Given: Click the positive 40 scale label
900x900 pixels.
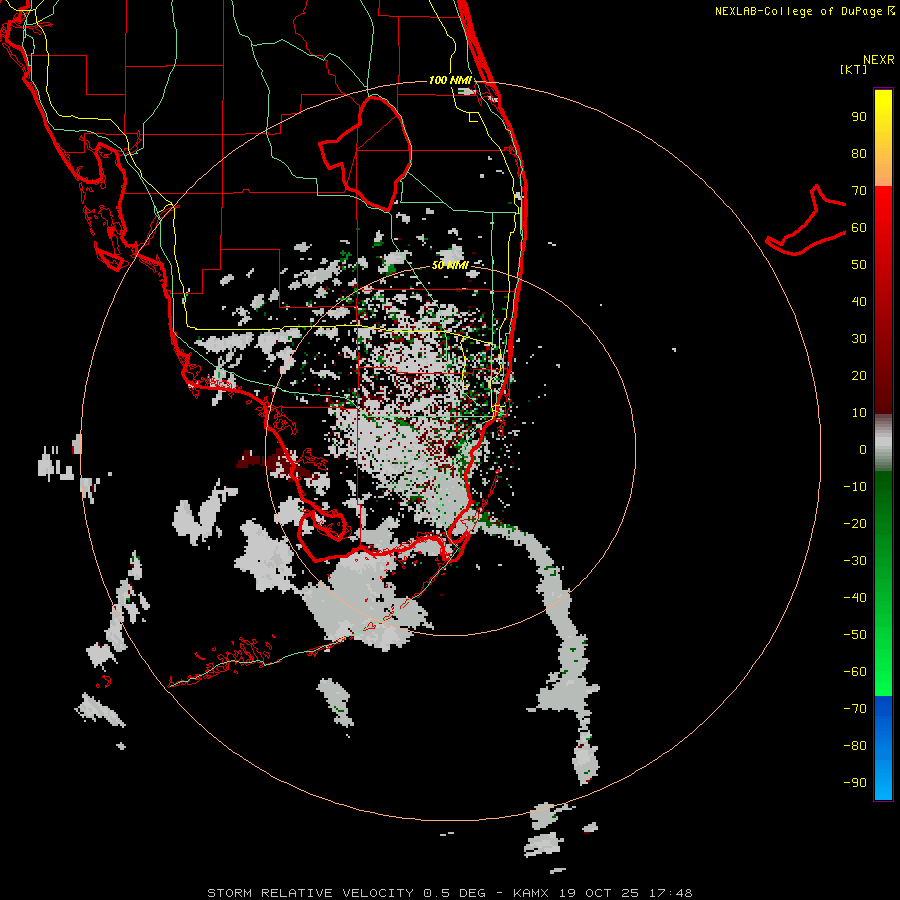Looking at the screenshot, I should pos(859,301).
